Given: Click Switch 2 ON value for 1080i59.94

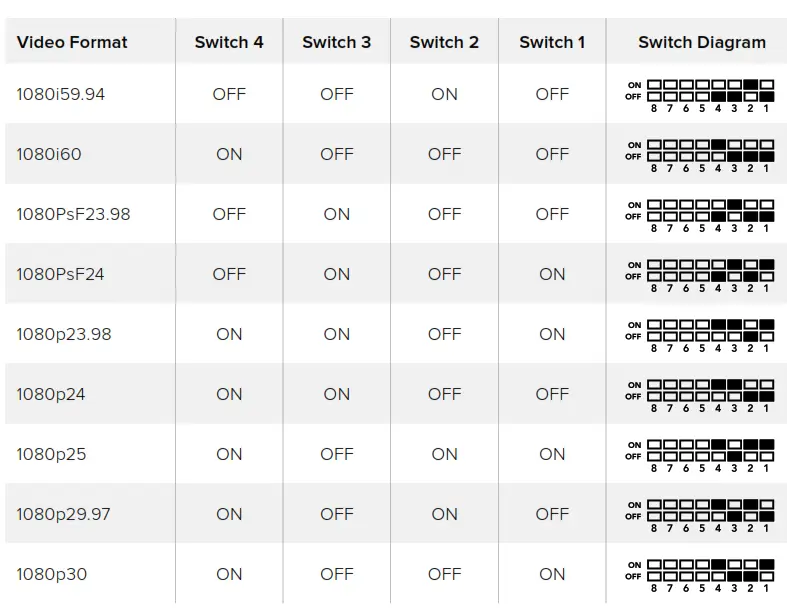Looking at the screenshot, I should [444, 94].
